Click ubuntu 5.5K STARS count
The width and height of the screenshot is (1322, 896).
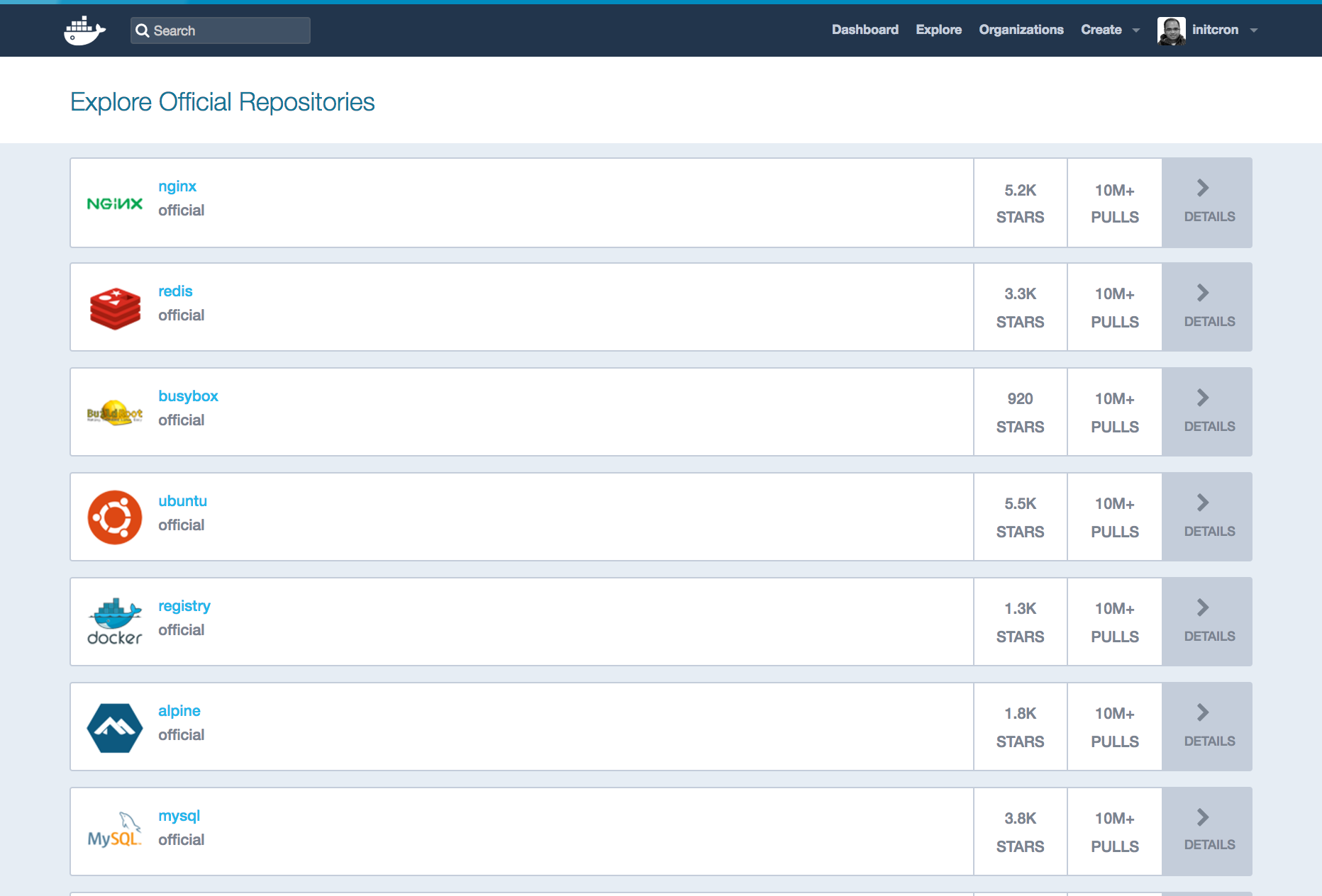pos(1020,517)
